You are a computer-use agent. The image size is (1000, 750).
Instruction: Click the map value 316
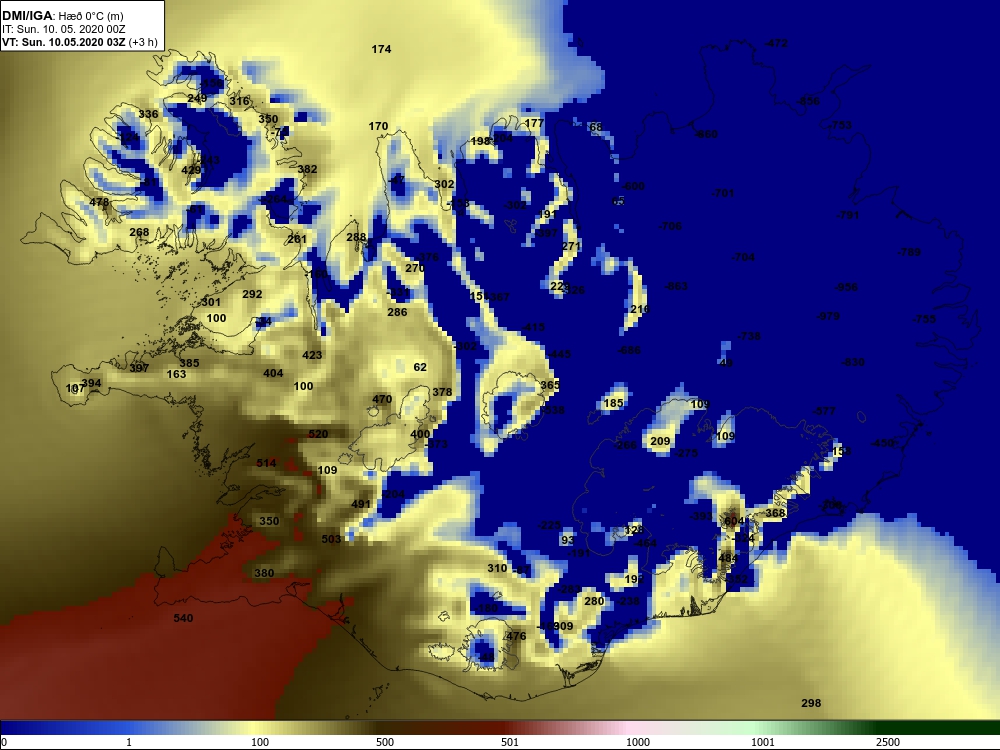239,101
